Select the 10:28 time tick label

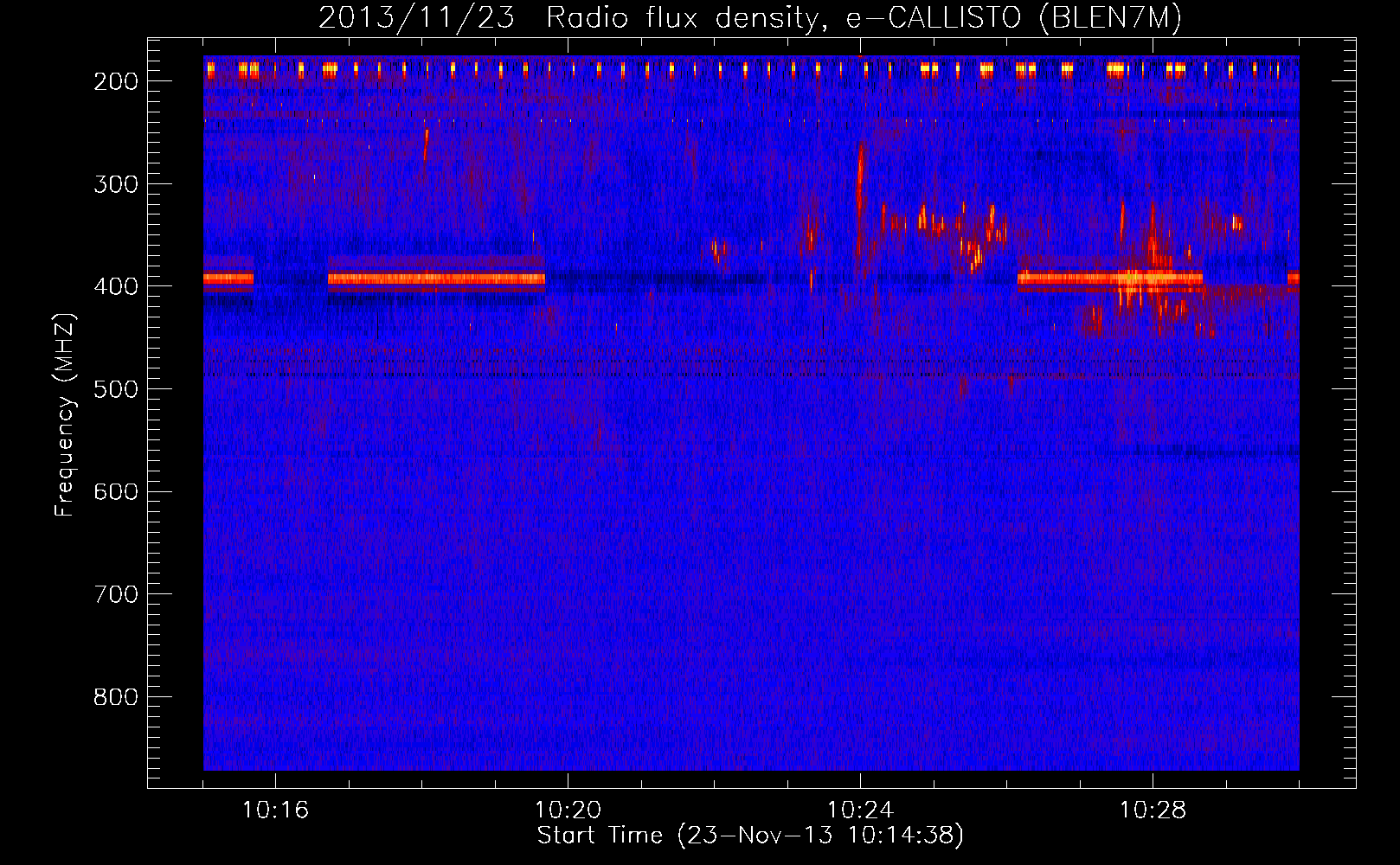(1153, 811)
